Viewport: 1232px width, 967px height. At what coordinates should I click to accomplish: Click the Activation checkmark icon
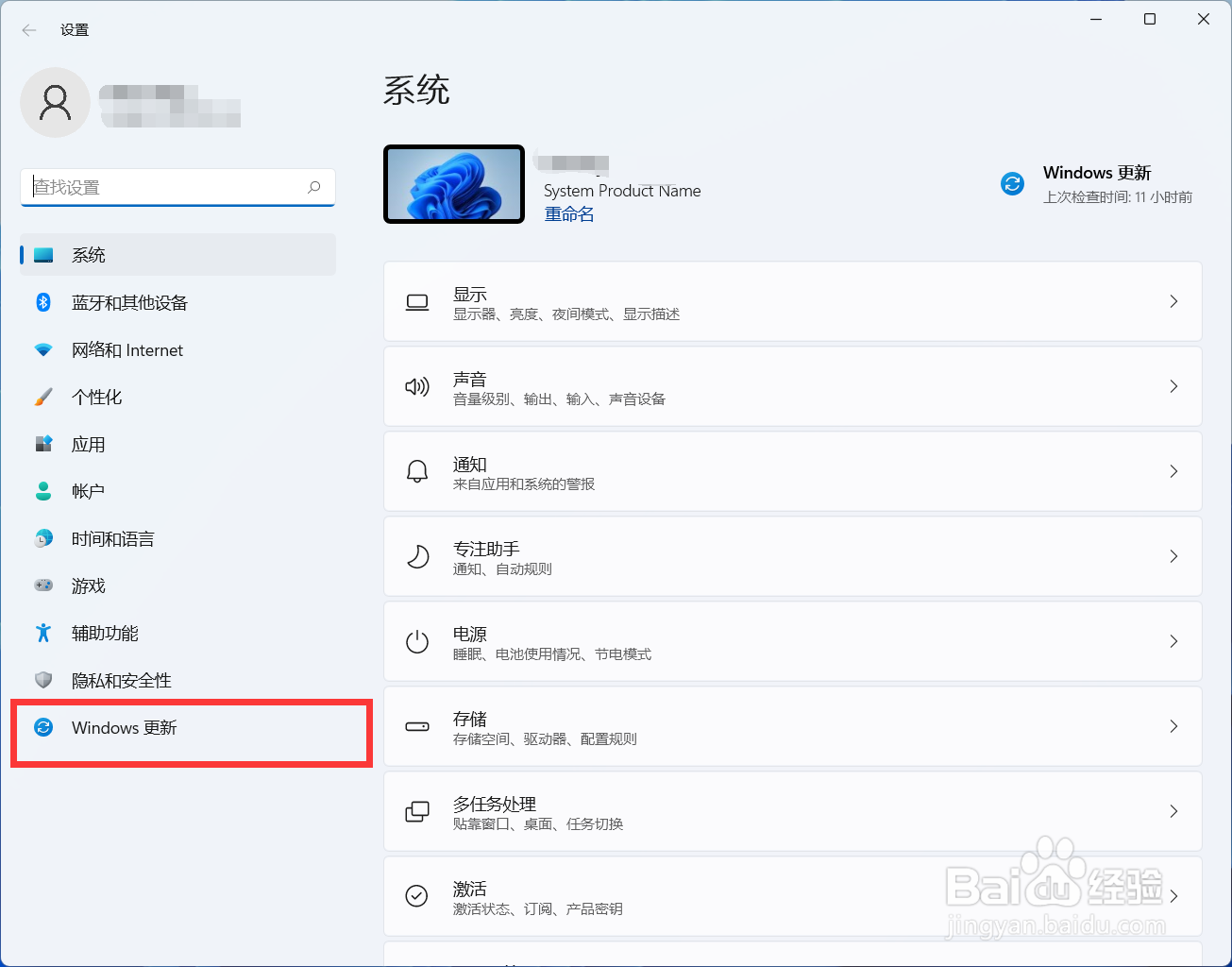click(417, 895)
